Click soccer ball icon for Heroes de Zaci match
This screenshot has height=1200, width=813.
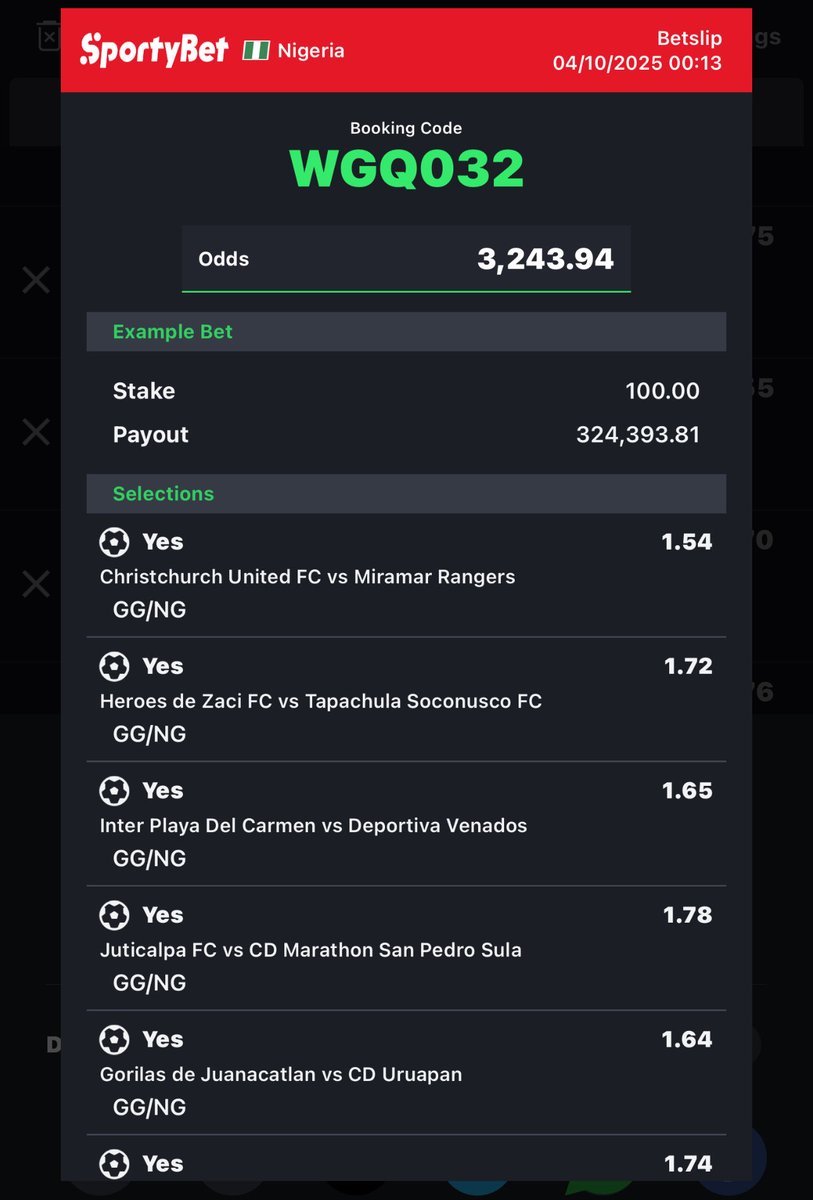pos(114,666)
